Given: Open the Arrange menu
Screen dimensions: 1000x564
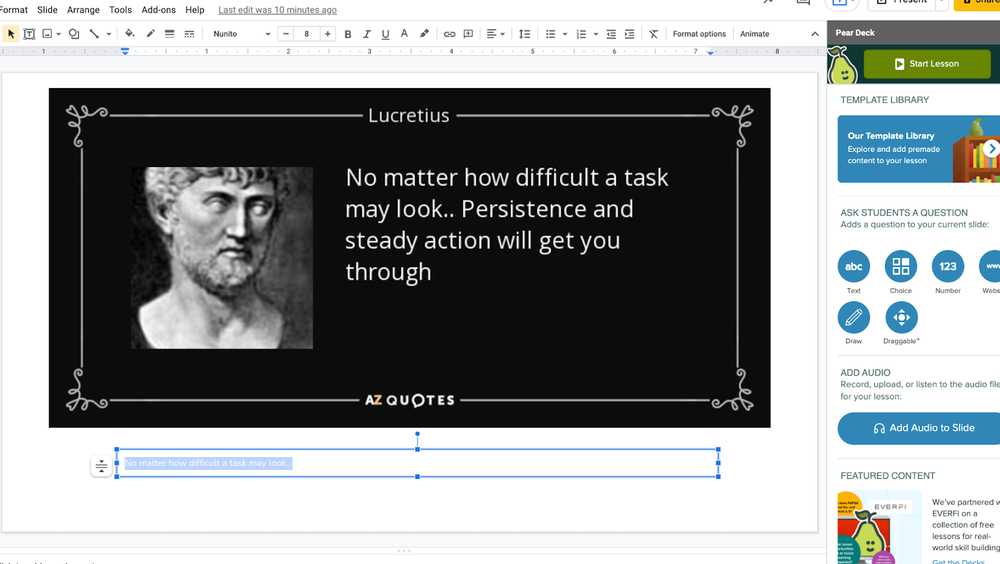Looking at the screenshot, I should click(x=83, y=10).
